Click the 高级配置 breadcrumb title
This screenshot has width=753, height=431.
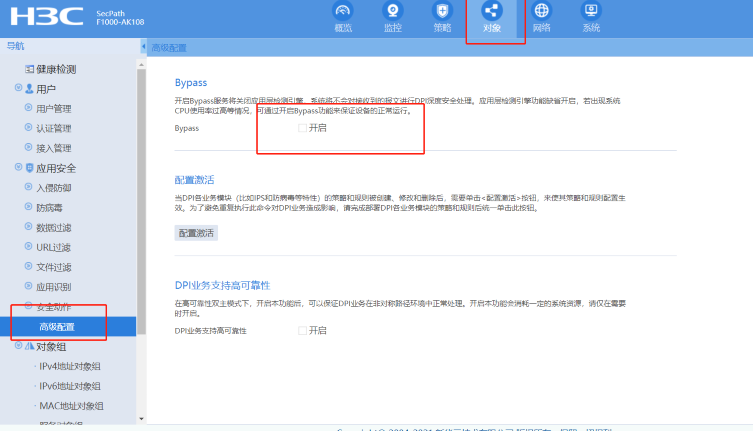(169, 48)
